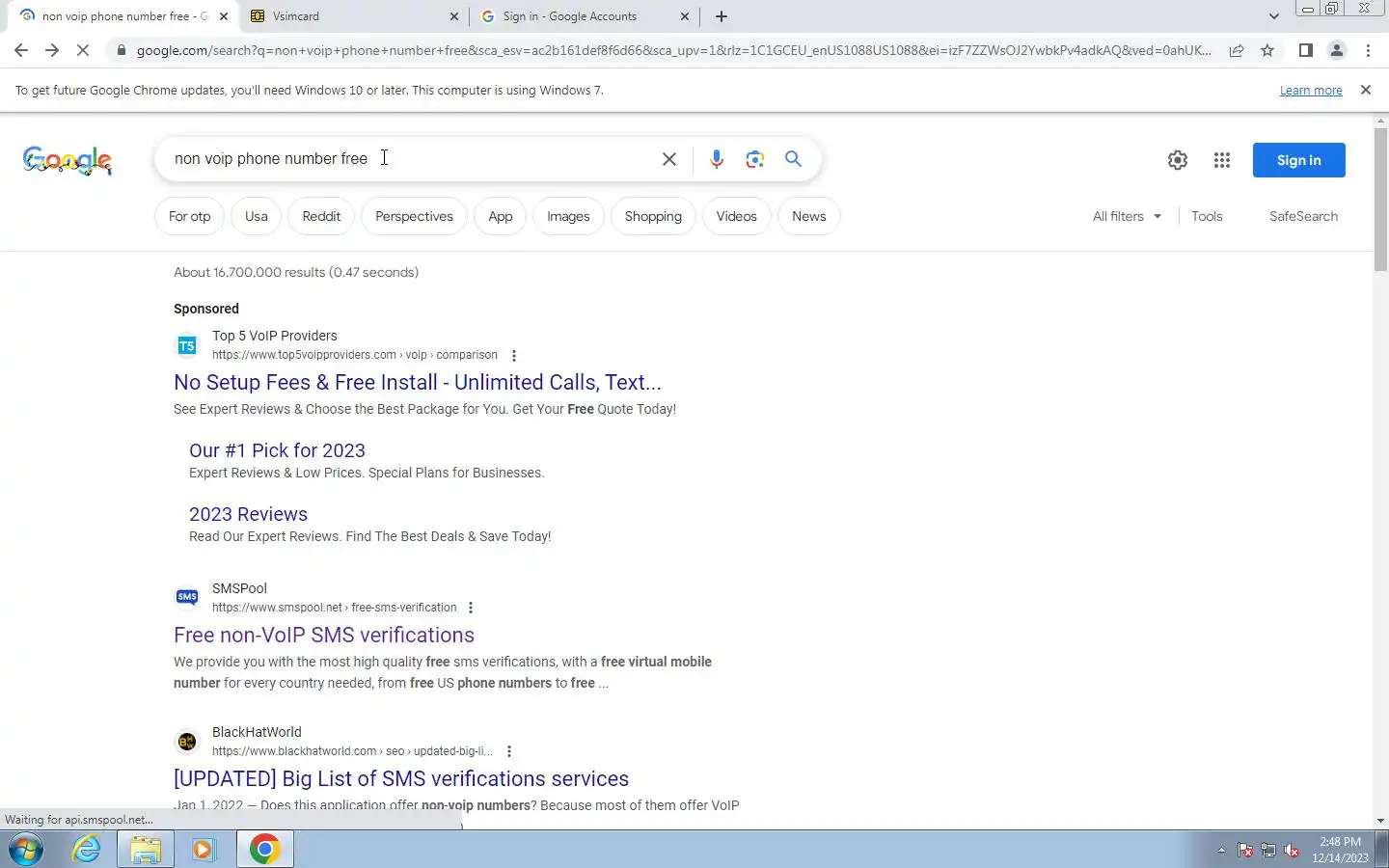The image size is (1389, 868).
Task: Show Images results
Action: (x=568, y=216)
